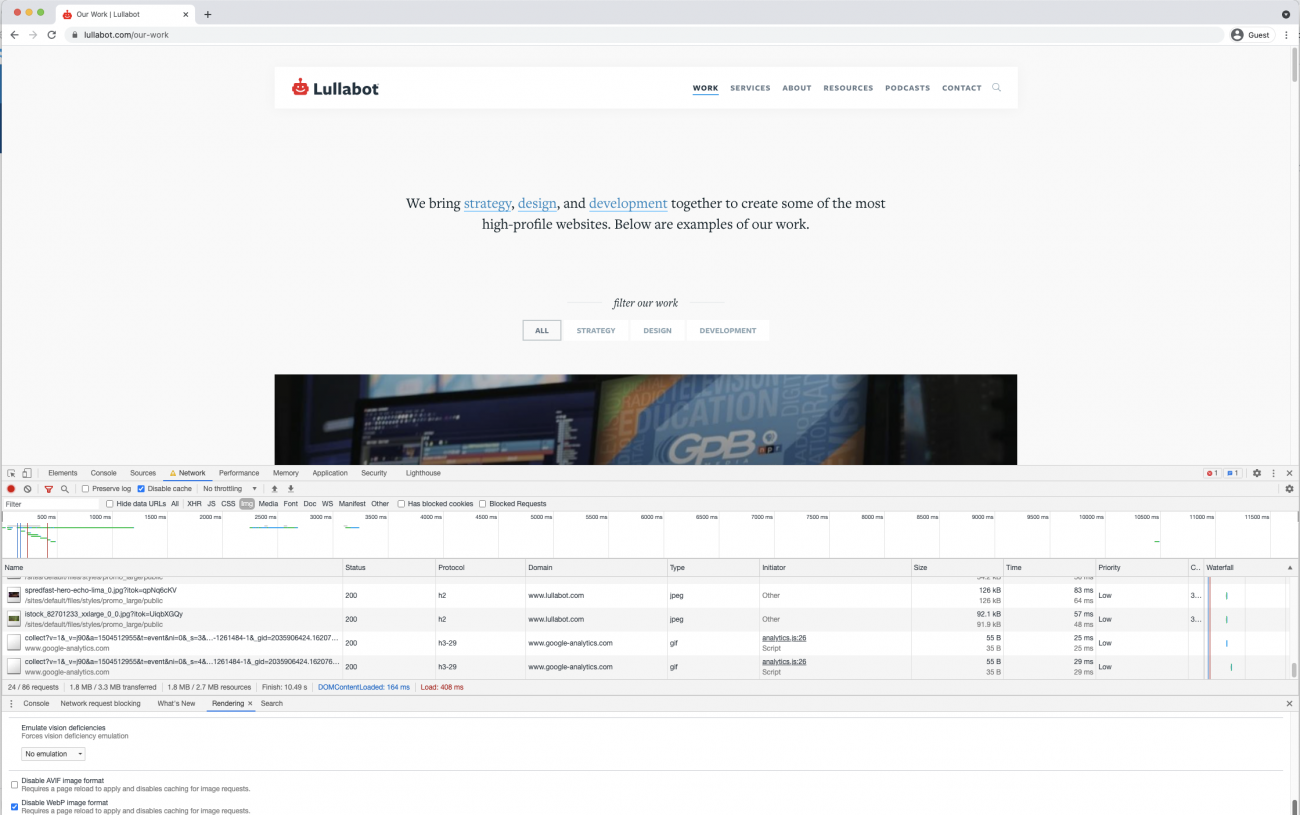Click the Export HAR download arrow
This screenshot has width=1300, height=815.
pos(291,489)
